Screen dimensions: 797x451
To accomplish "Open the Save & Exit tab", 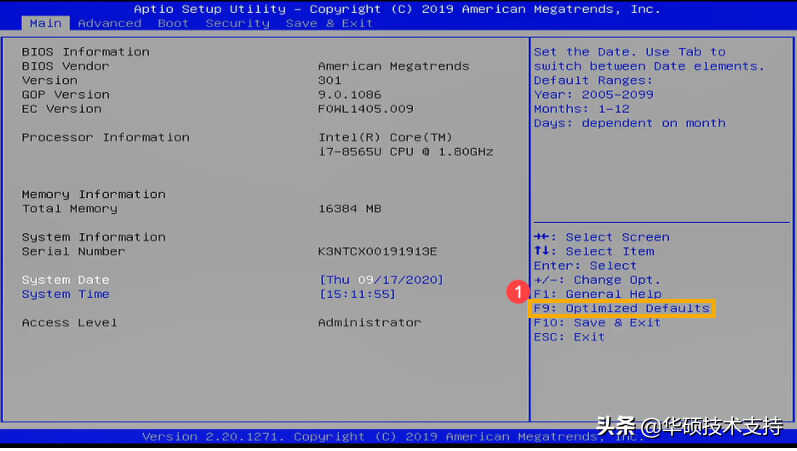I will tap(329, 23).
